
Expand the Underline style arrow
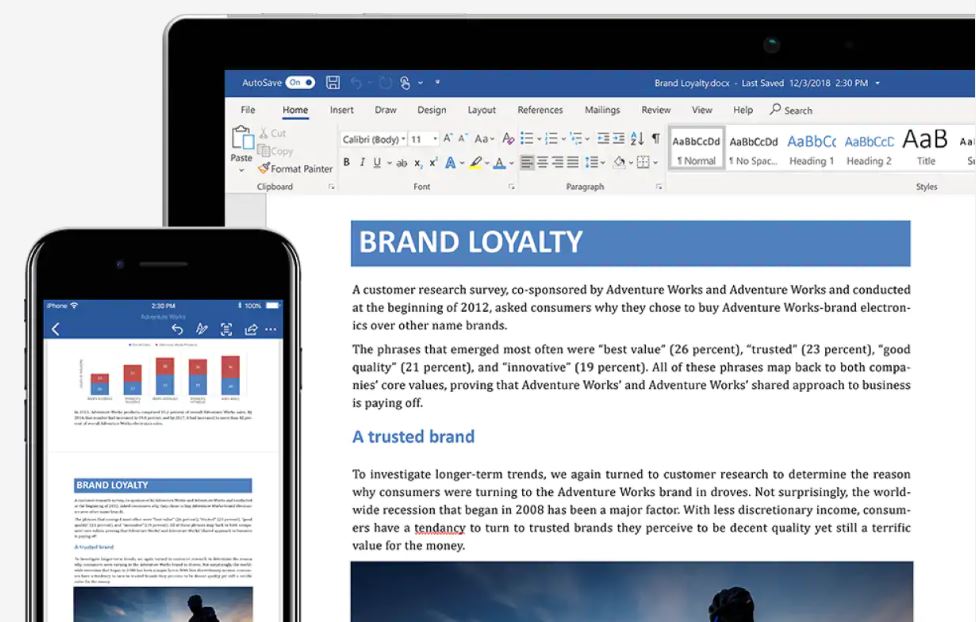(x=389, y=163)
